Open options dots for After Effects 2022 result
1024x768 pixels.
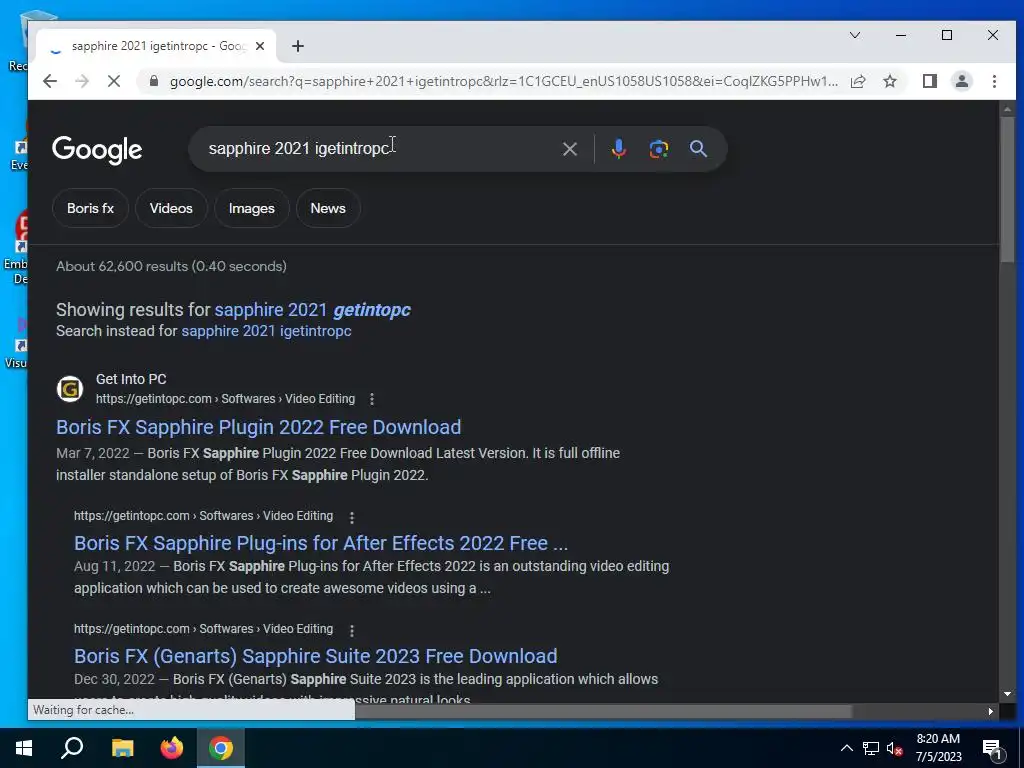pyautogui.click(x=351, y=517)
